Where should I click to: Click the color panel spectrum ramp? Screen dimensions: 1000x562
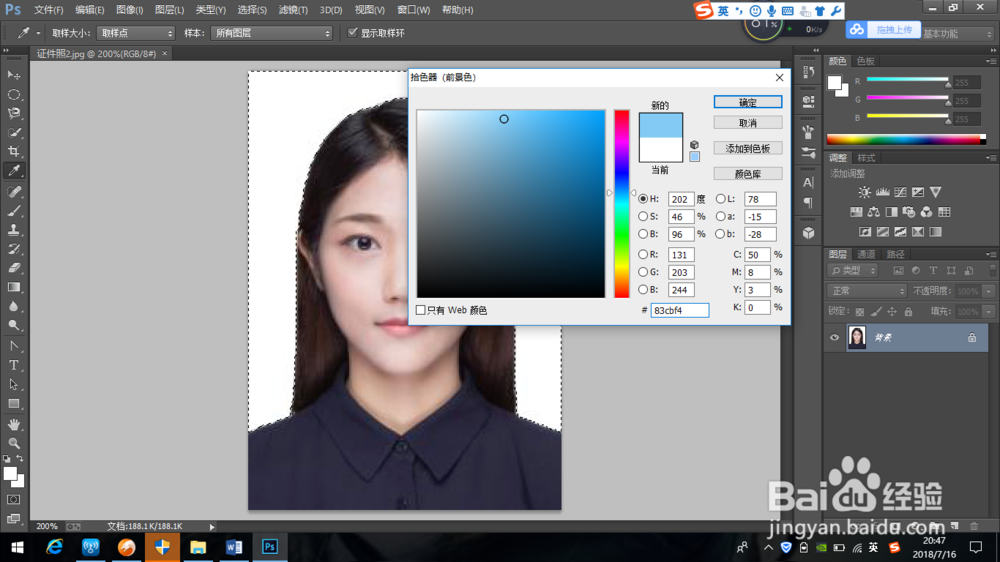tap(906, 139)
